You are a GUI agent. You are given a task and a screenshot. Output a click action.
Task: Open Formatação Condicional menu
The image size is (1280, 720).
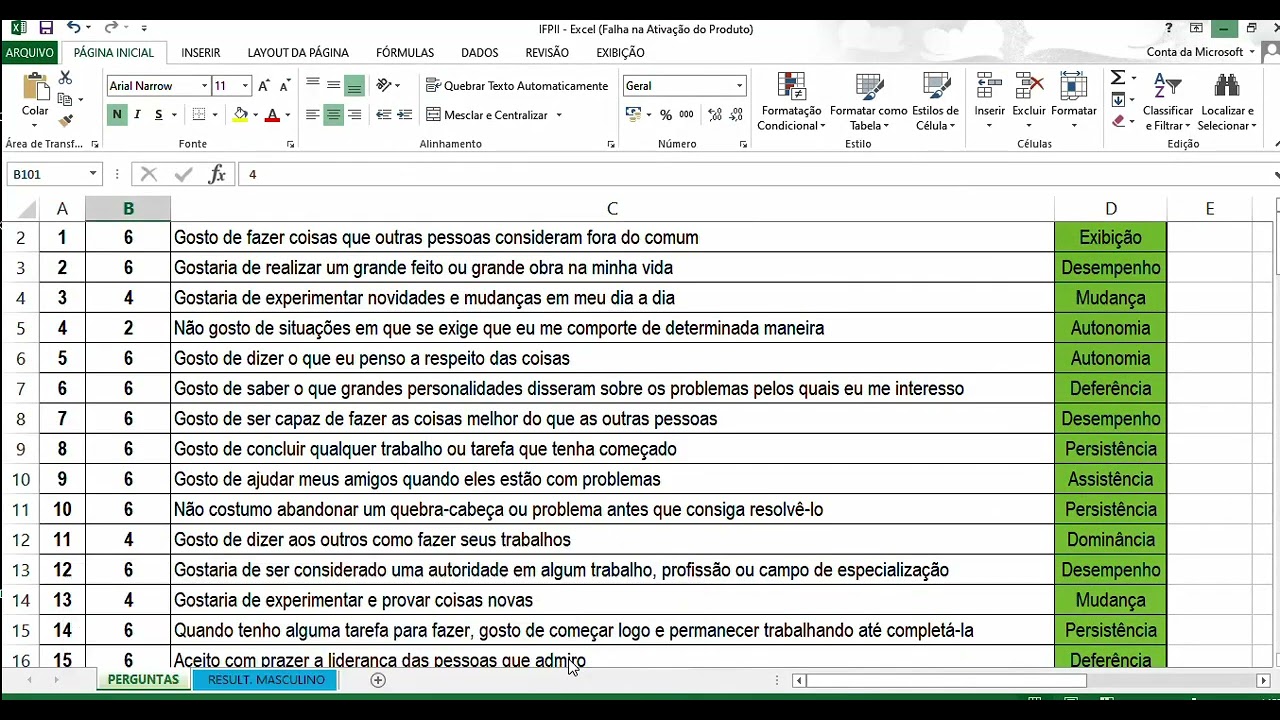click(791, 101)
